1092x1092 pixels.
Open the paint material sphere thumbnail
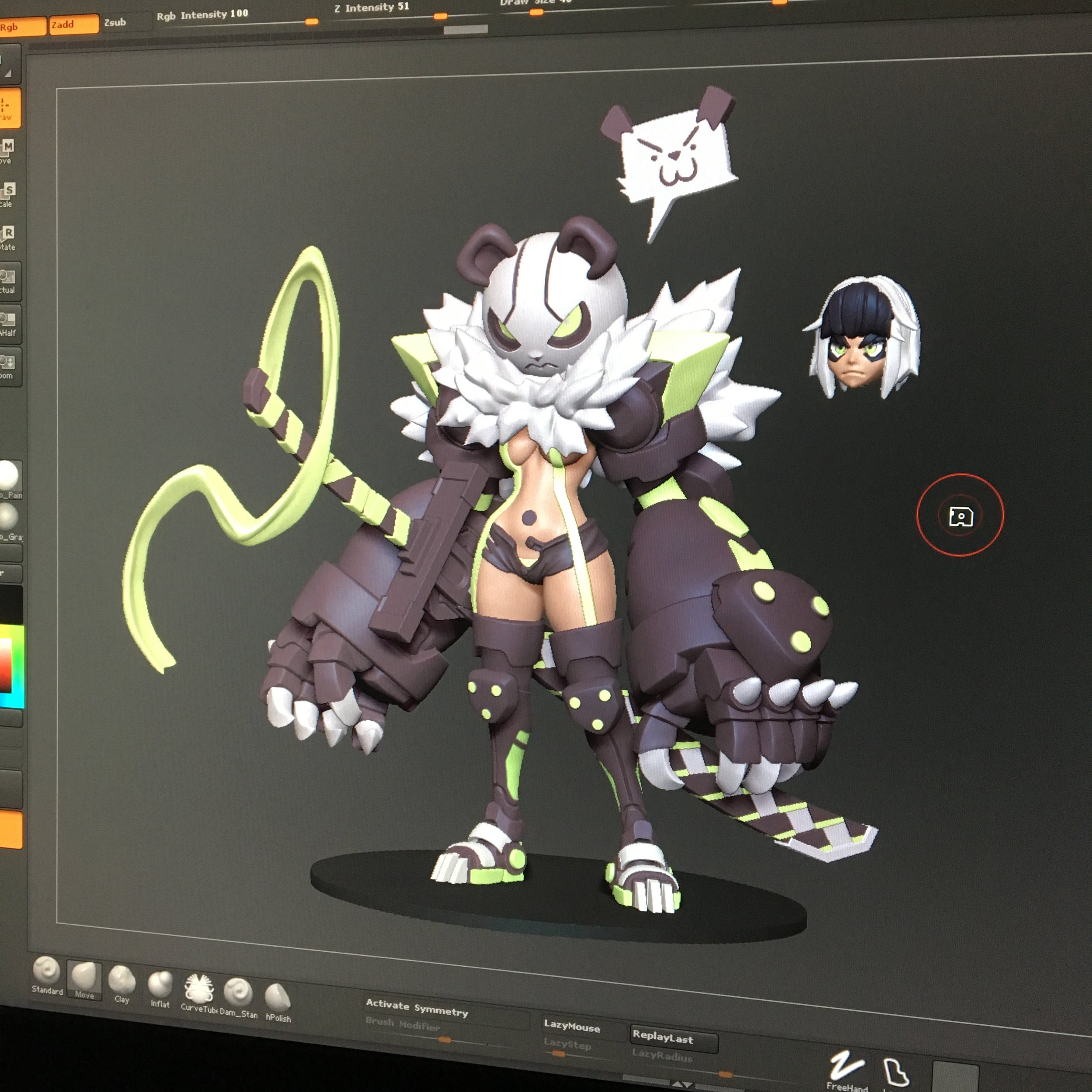9,476
